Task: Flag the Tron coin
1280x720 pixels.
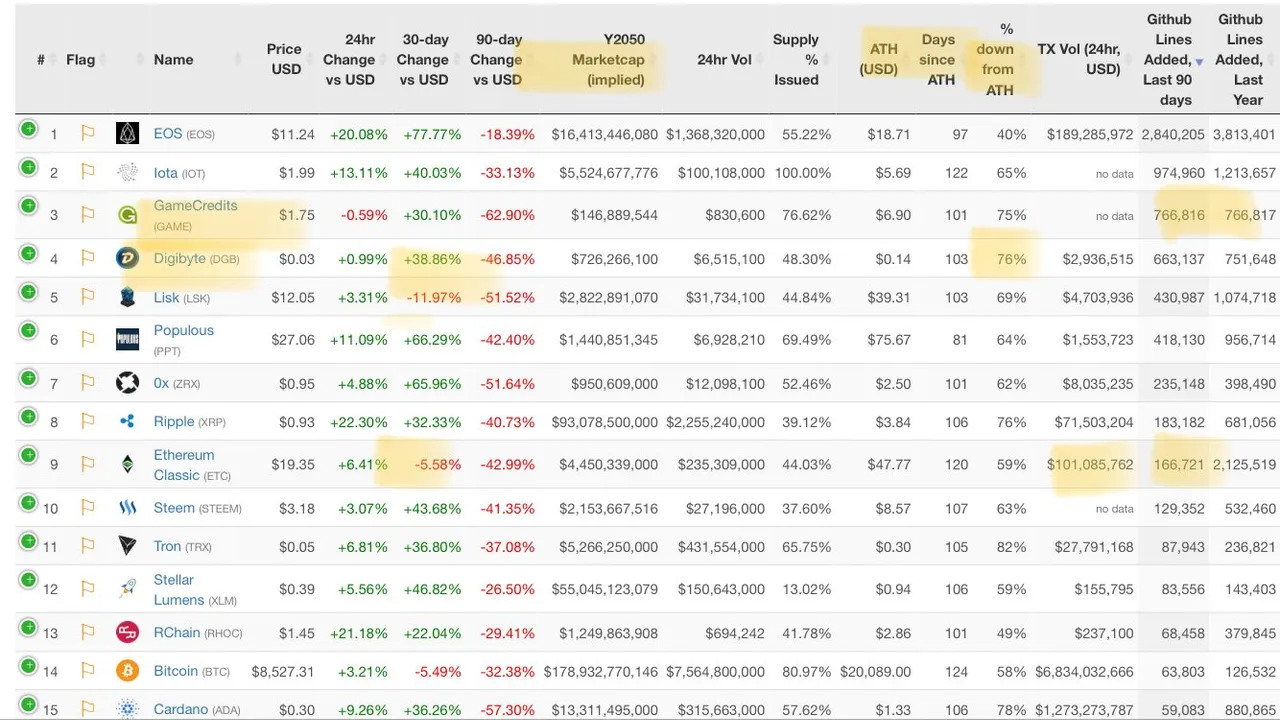Action: coord(87,546)
